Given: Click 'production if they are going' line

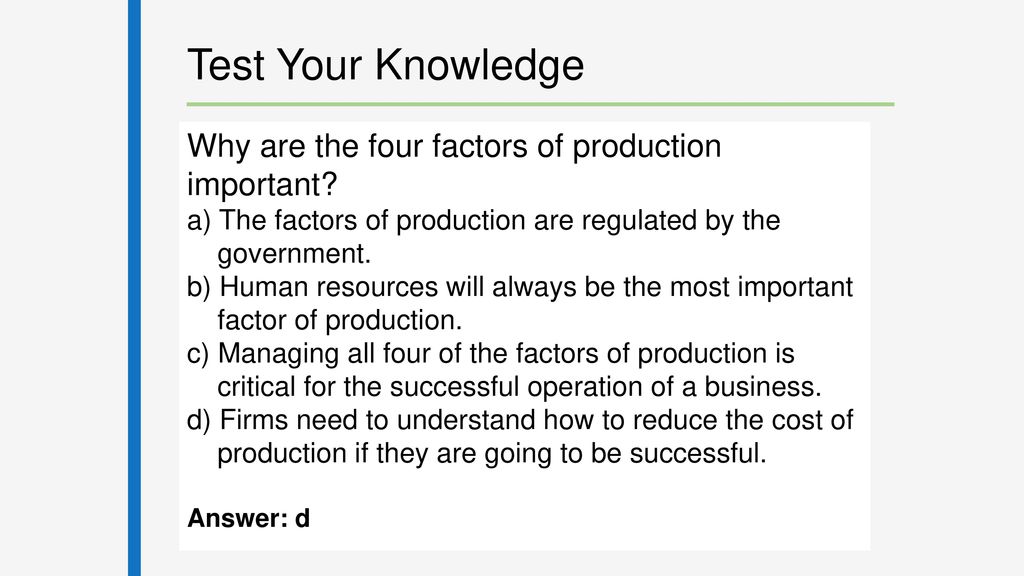Looking at the screenshot, I should point(492,454).
